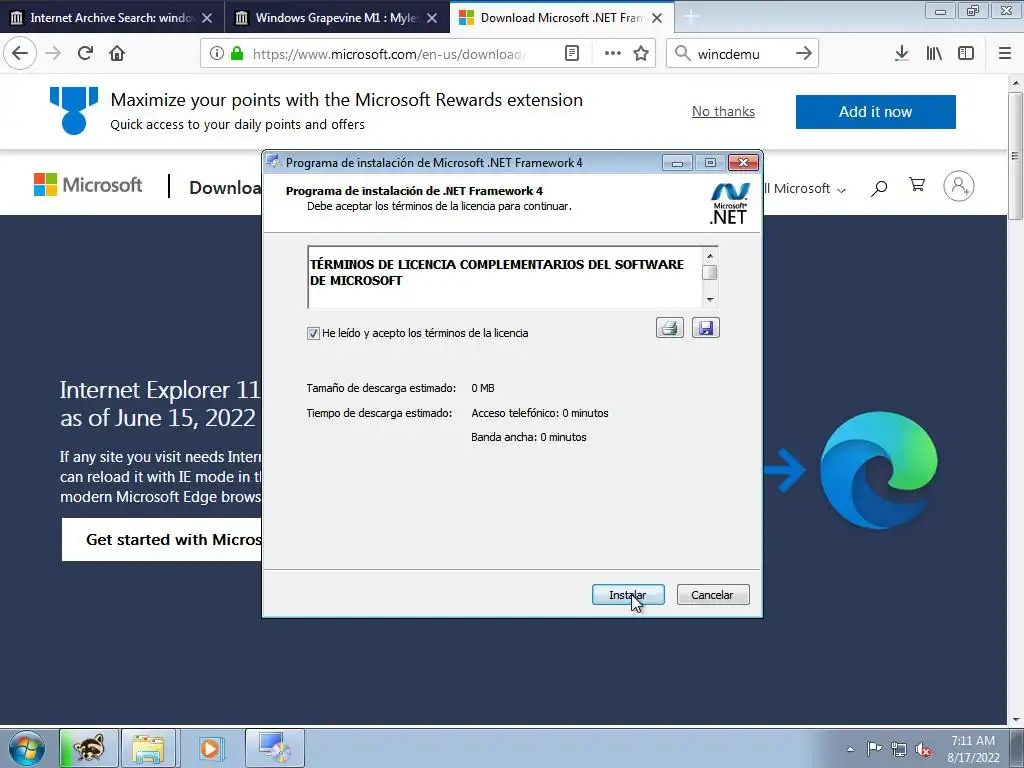Click the account sign-in avatar icon
Viewport: 1024px width, 768px height.
959,186
